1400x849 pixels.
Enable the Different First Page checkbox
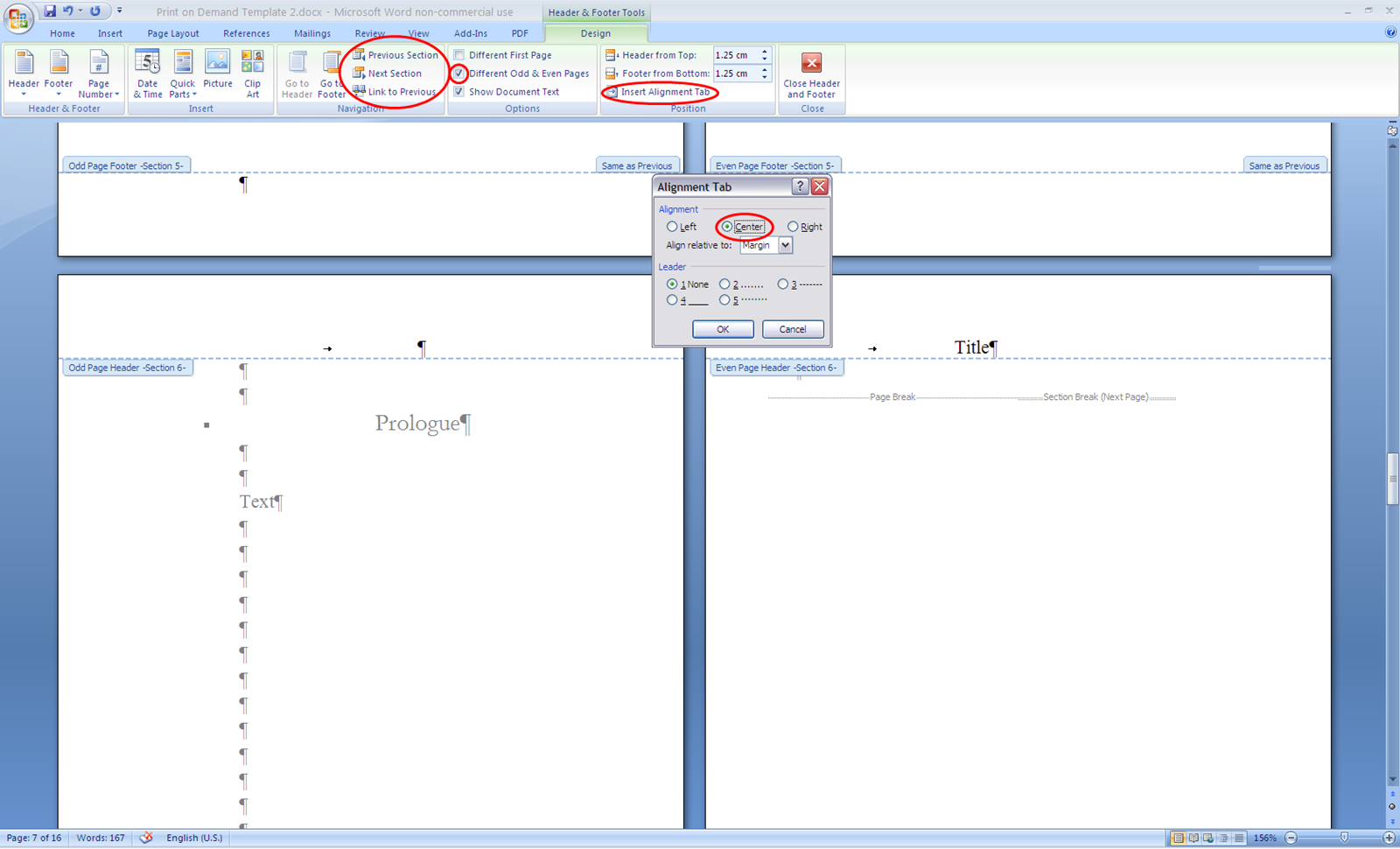(459, 54)
